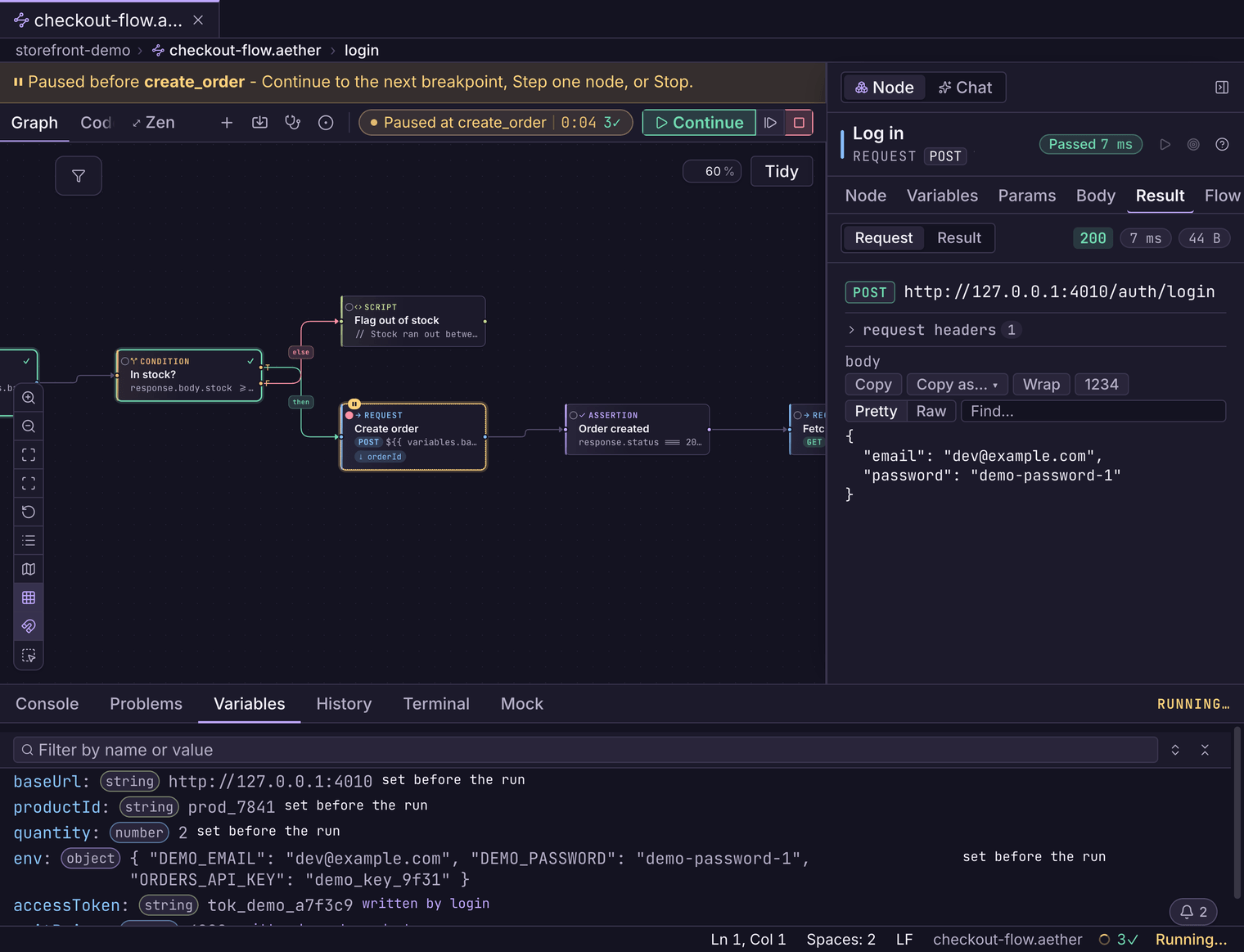Focus the Filter by name or value field
This screenshot has width=1244, height=952.
pos(585,750)
